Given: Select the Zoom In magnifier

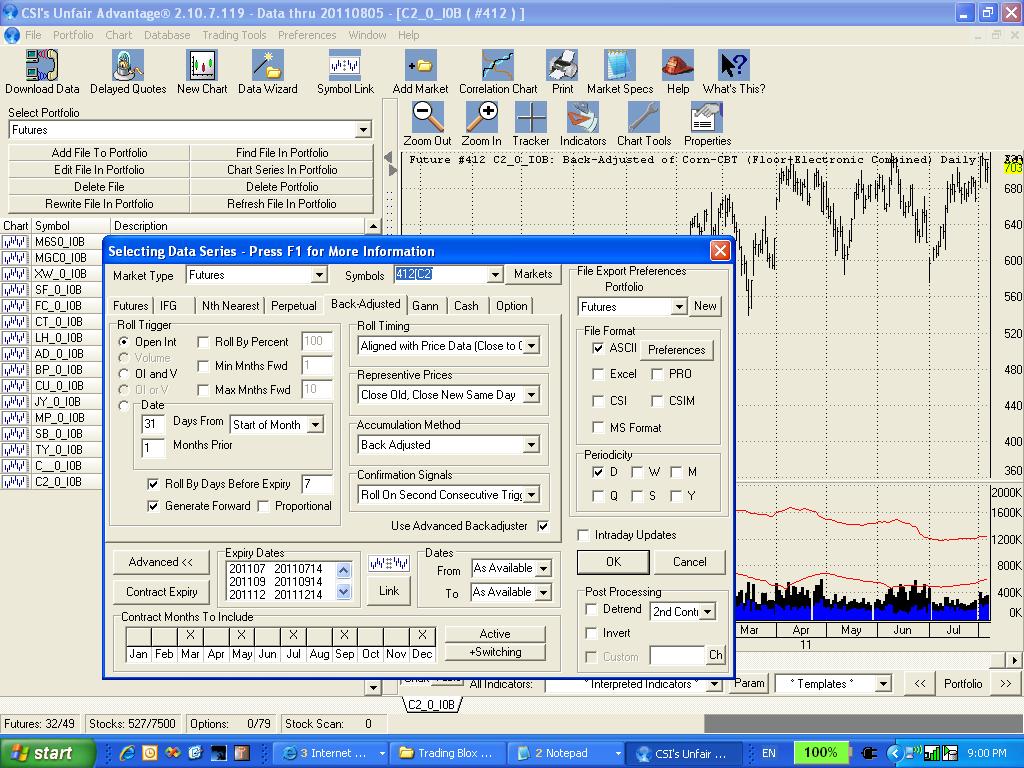Looking at the screenshot, I should (x=482, y=118).
